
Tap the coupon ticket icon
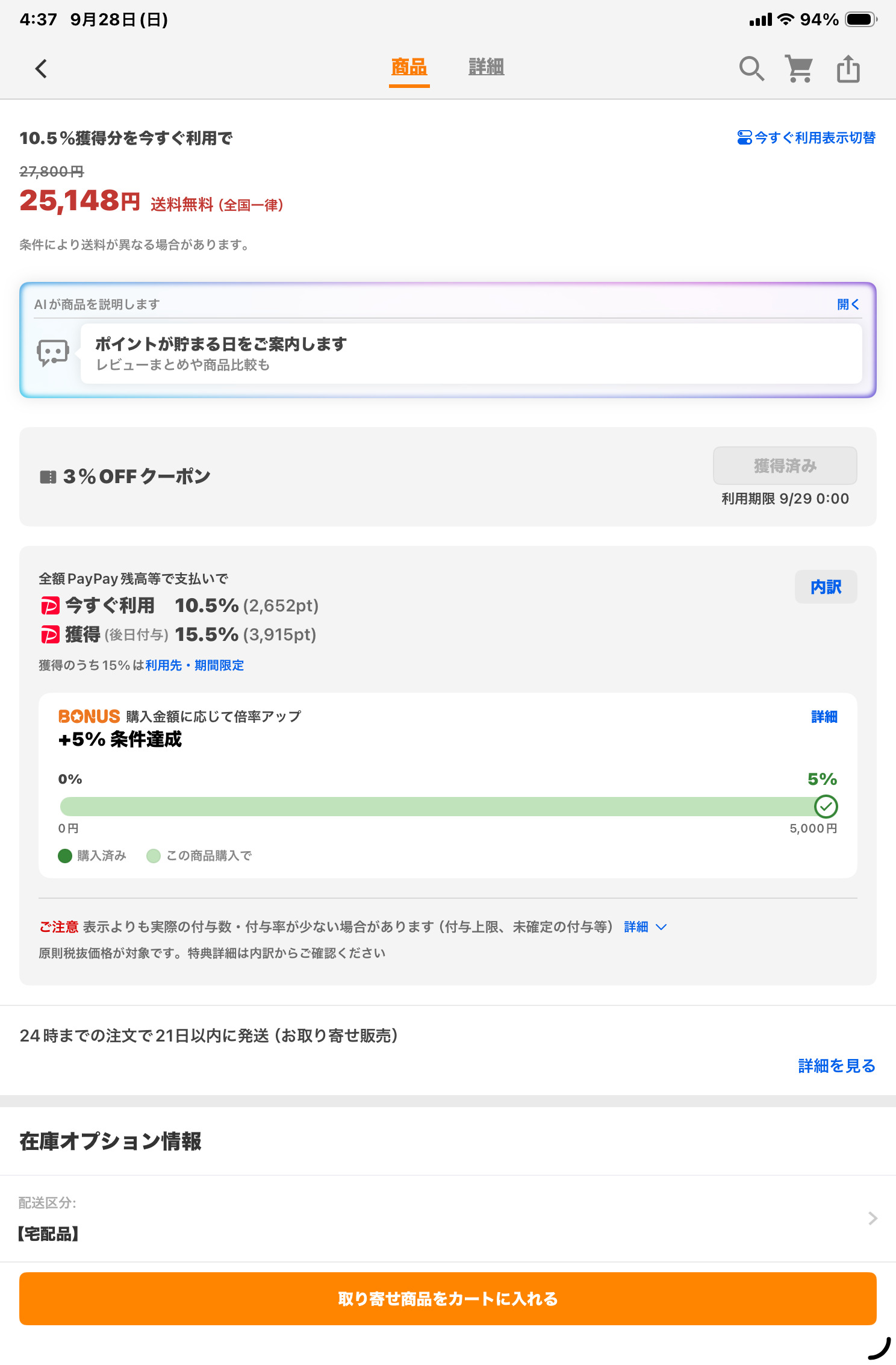click(48, 477)
